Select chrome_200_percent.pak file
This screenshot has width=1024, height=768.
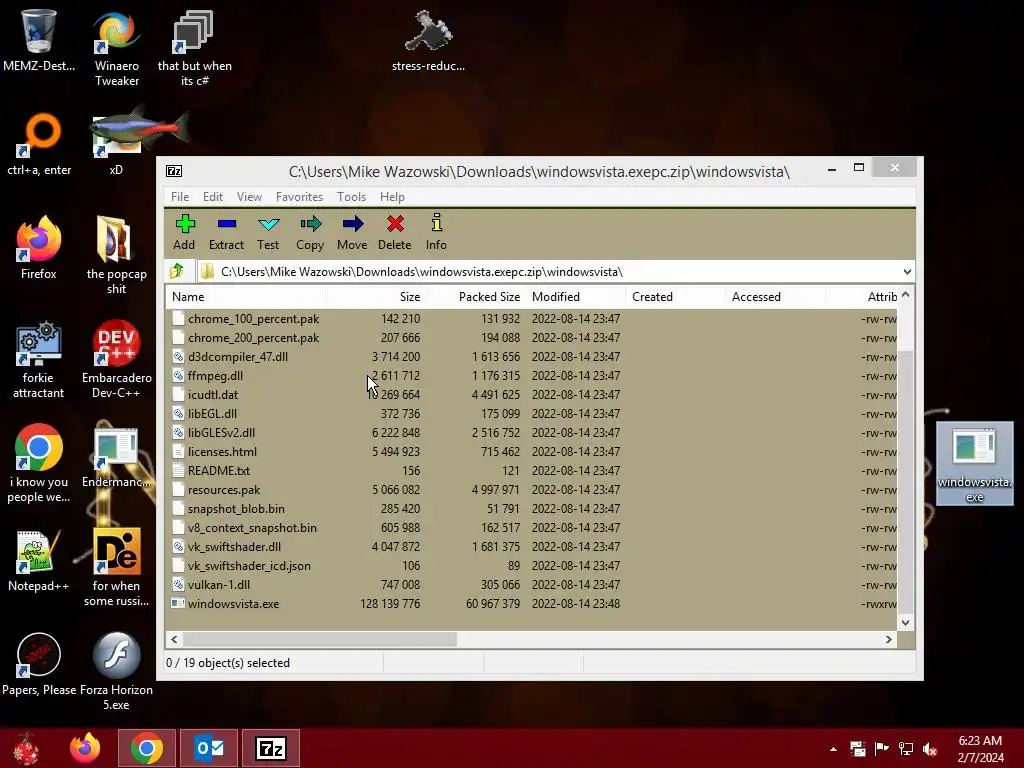point(253,338)
